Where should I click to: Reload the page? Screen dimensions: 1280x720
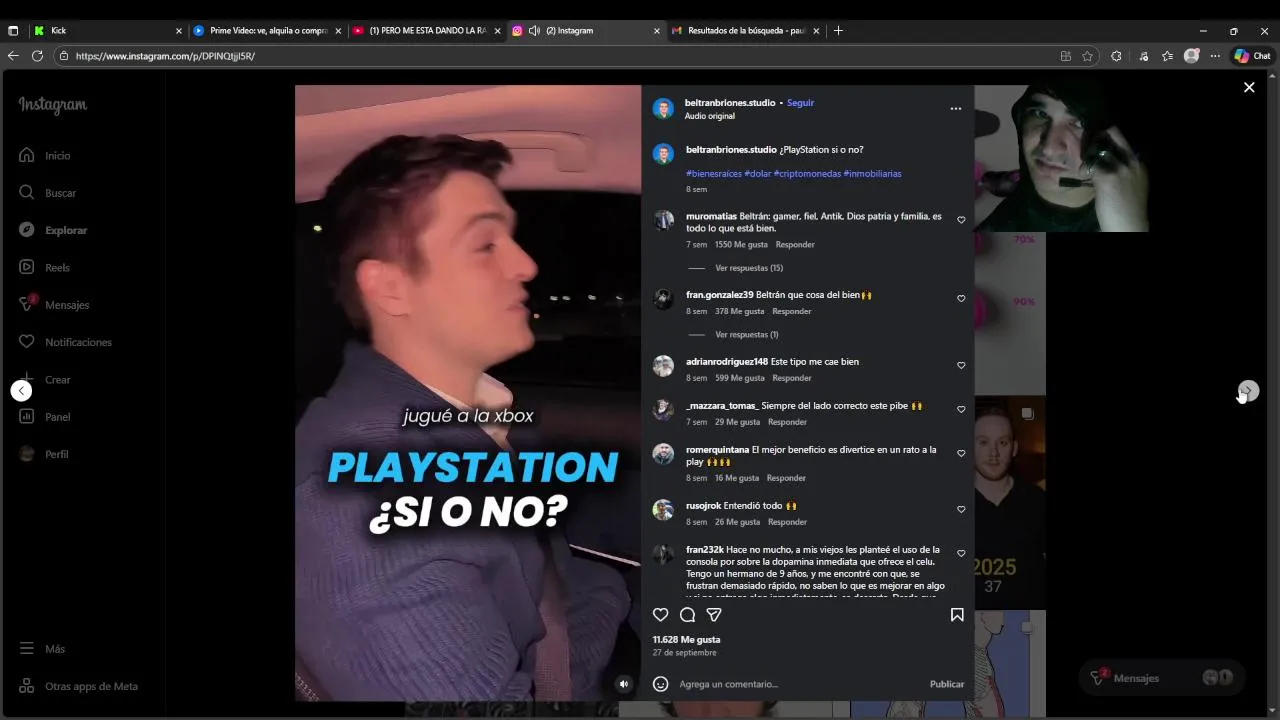[38, 56]
